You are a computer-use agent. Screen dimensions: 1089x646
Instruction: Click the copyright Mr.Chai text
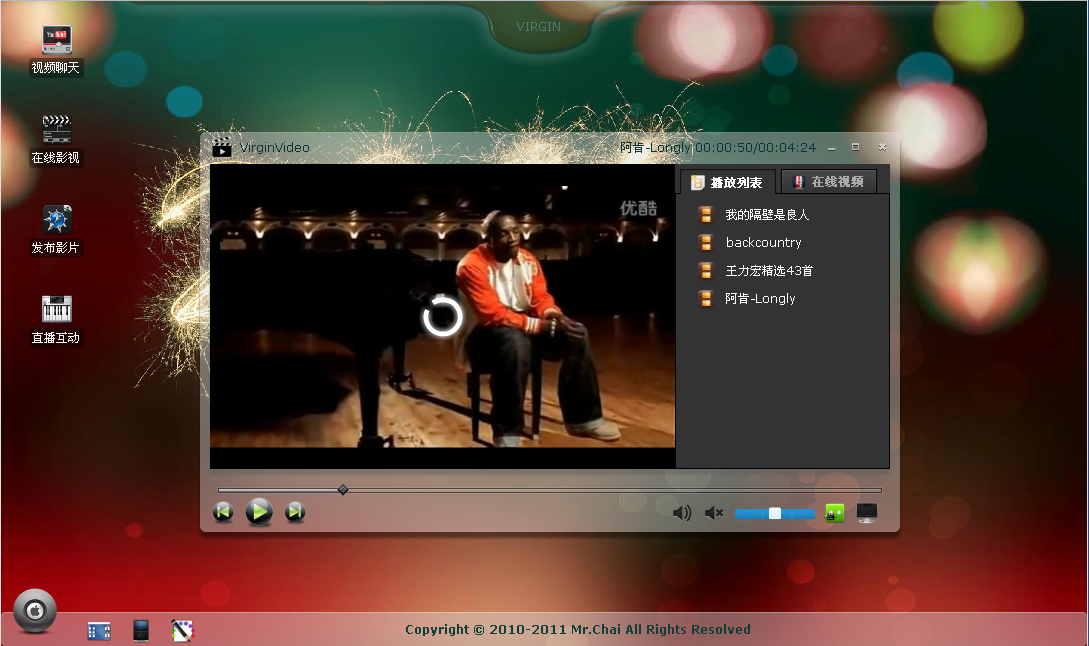pos(578,629)
